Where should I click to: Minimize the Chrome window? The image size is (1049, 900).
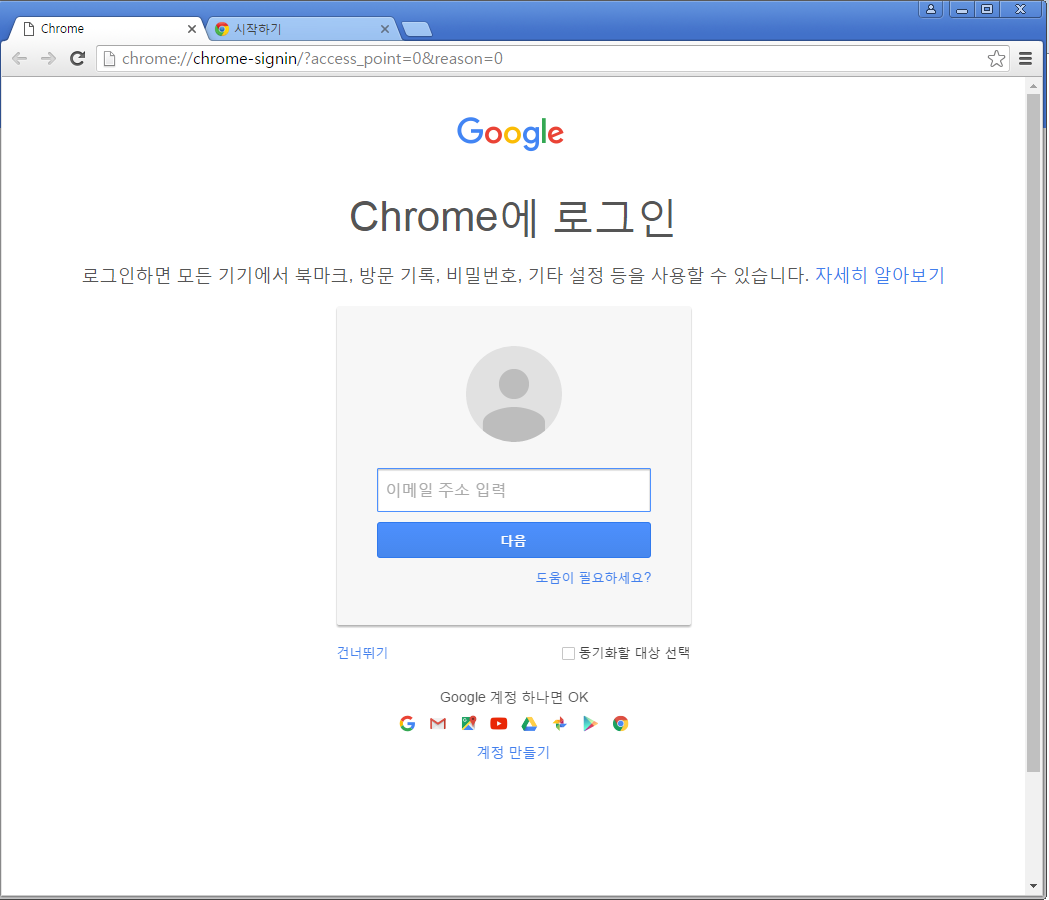click(962, 9)
